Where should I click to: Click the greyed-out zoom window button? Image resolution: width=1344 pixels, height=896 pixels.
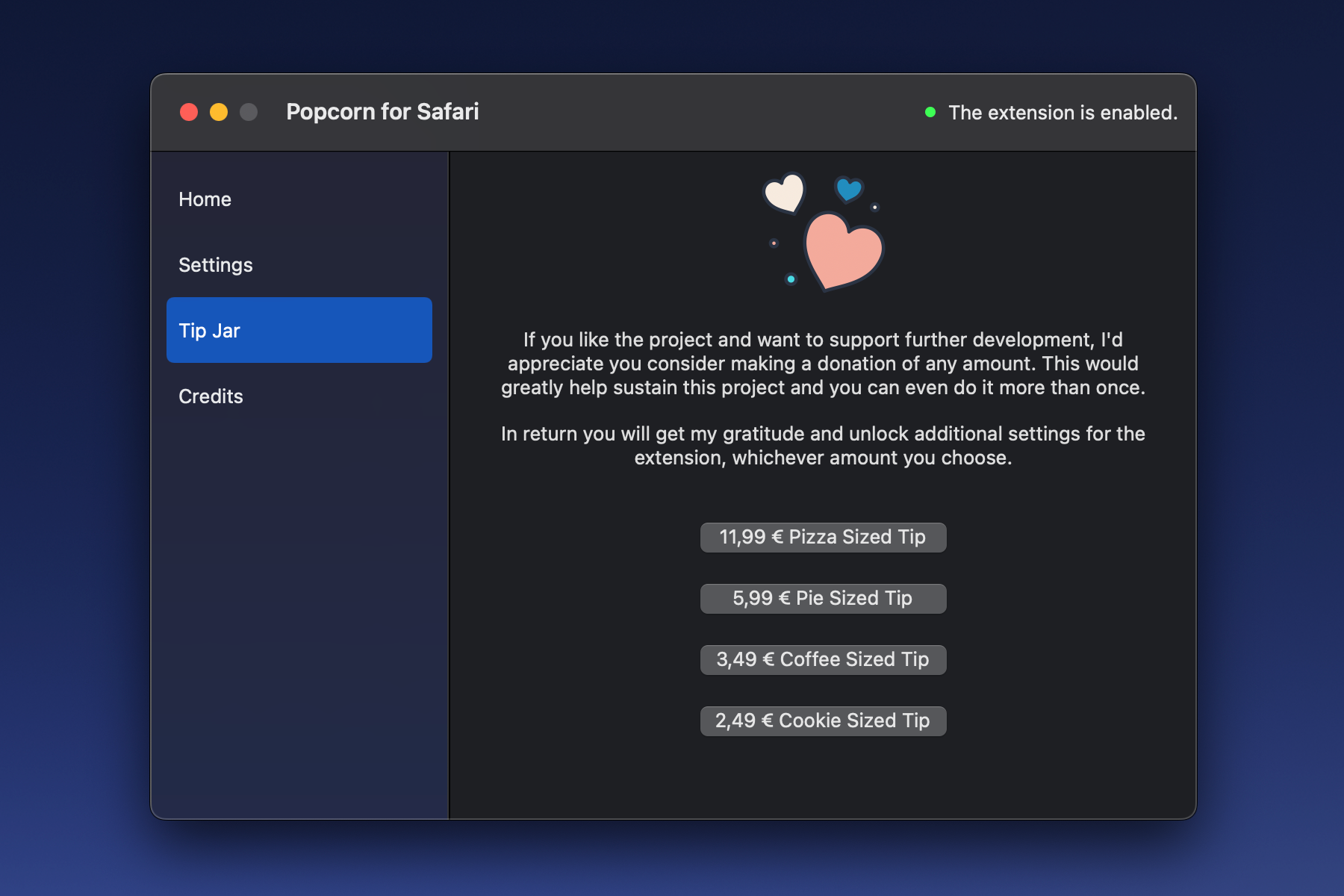(249, 112)
